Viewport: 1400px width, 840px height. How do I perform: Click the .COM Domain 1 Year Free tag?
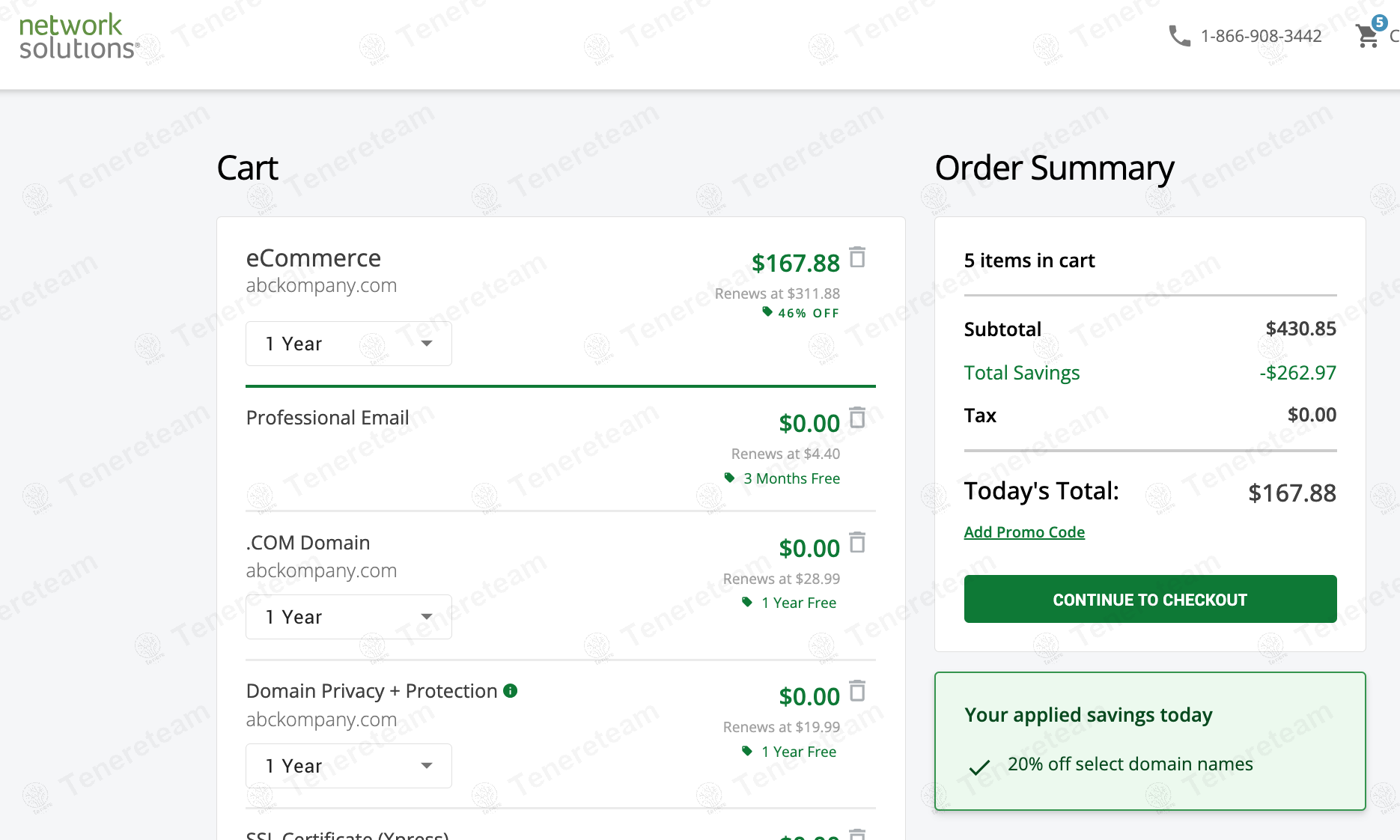click(790, 603)
